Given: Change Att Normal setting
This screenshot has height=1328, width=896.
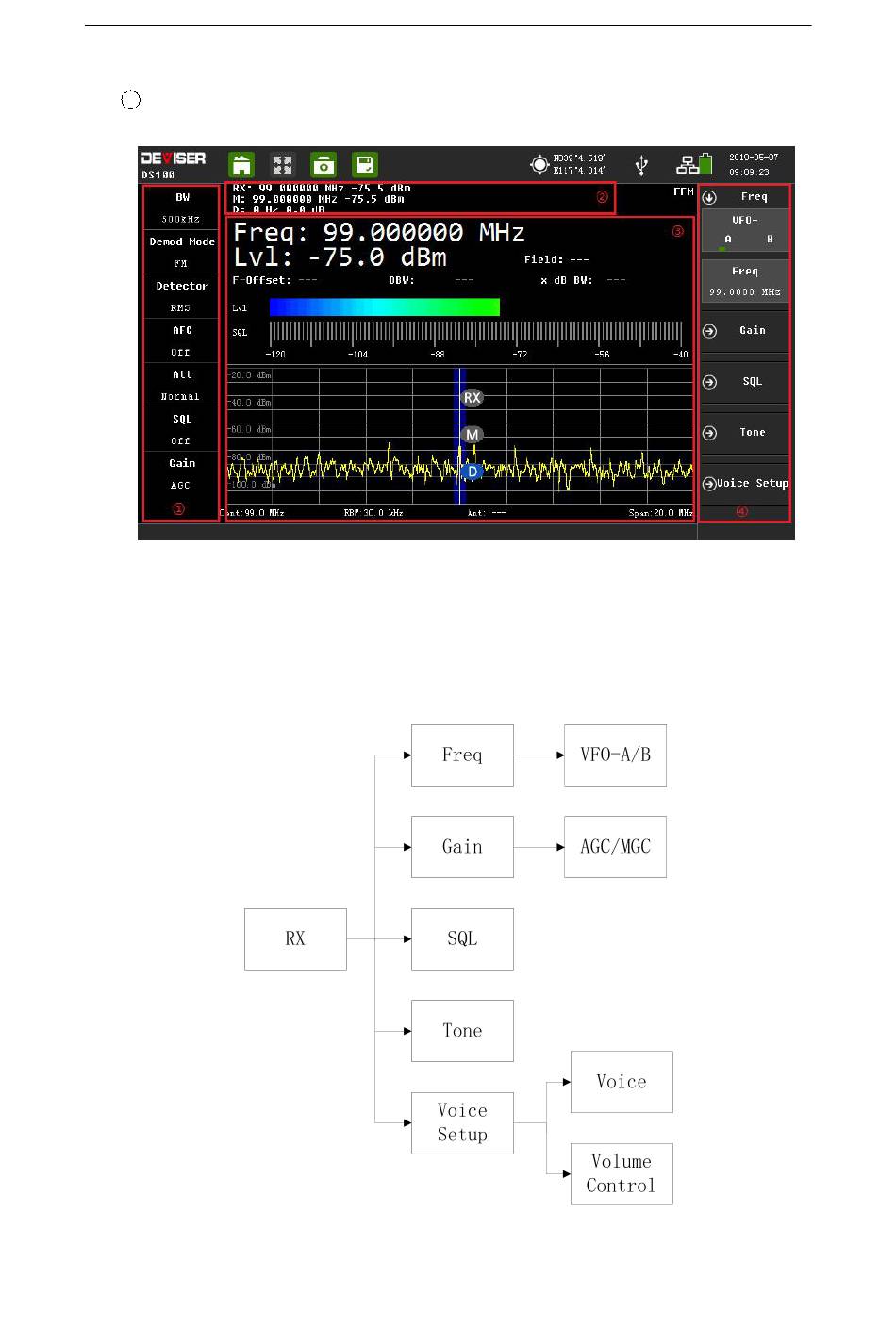Looking at the screenshot, I should point(181,385).
